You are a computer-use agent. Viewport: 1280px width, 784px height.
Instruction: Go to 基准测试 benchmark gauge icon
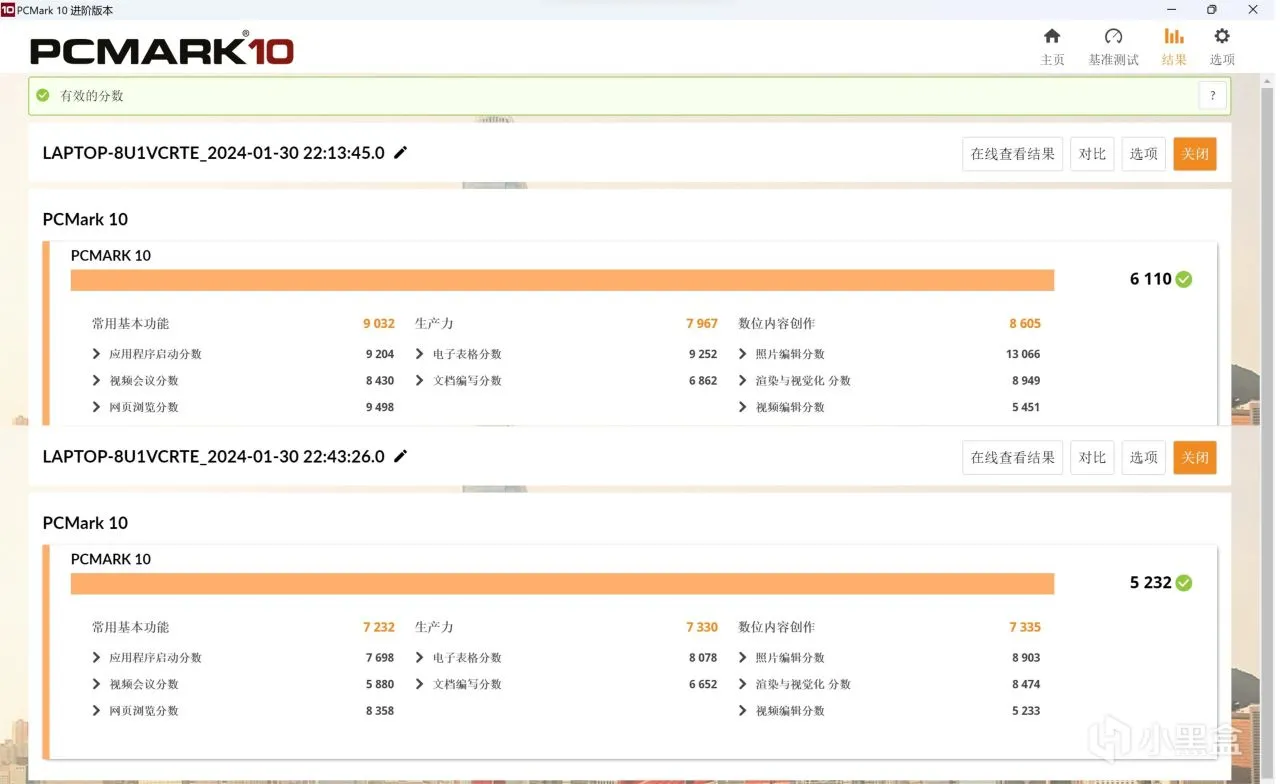[x=1113, y=37]
